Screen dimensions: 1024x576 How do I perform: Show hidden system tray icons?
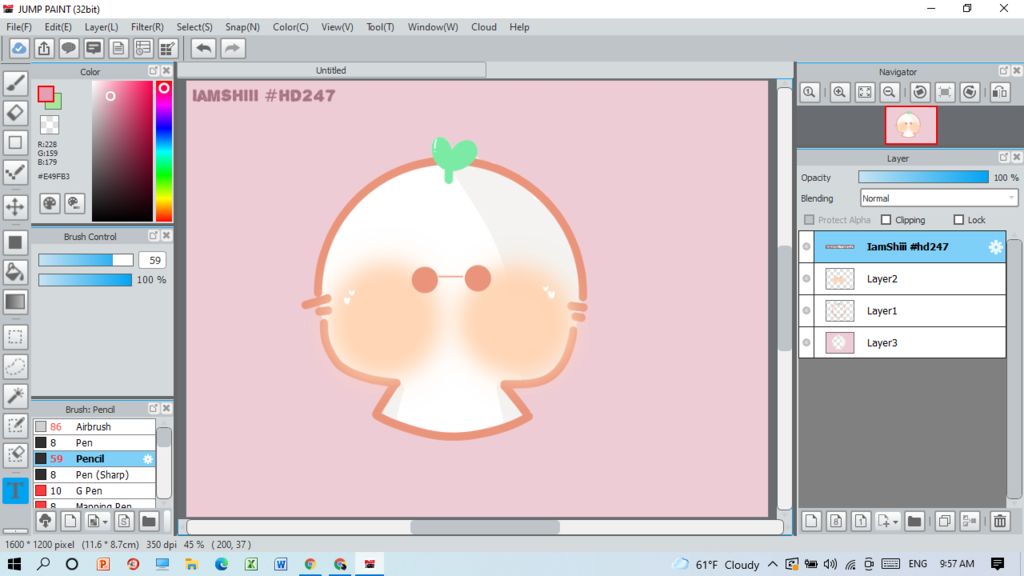pyautogui.click(x=773, y=564)
